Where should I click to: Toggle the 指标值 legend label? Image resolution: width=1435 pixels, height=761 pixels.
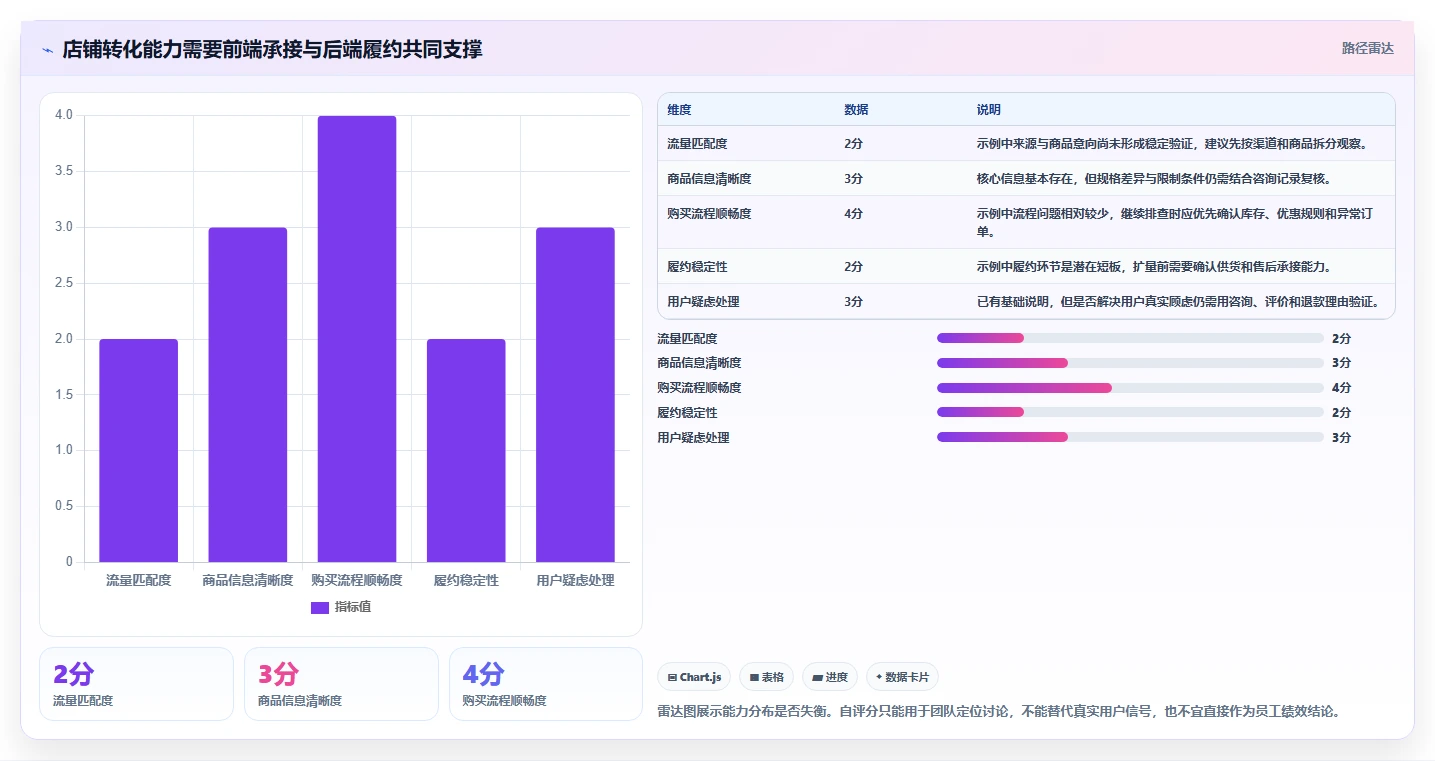tap(353, 607)
